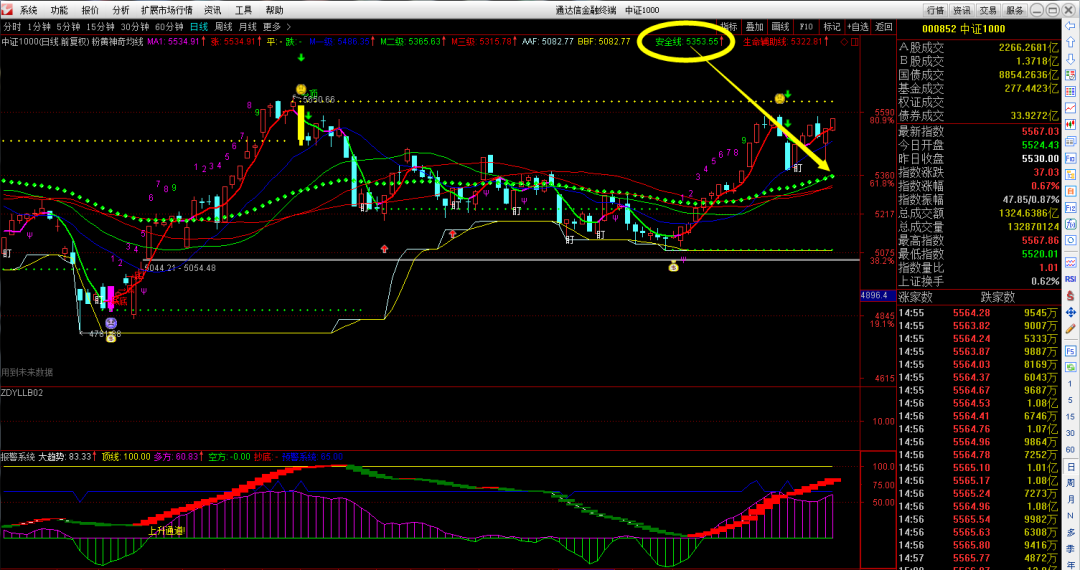Click the F12 icon in right sidebar
This screenshot has width=1080, height=570.
[1071, 207]
